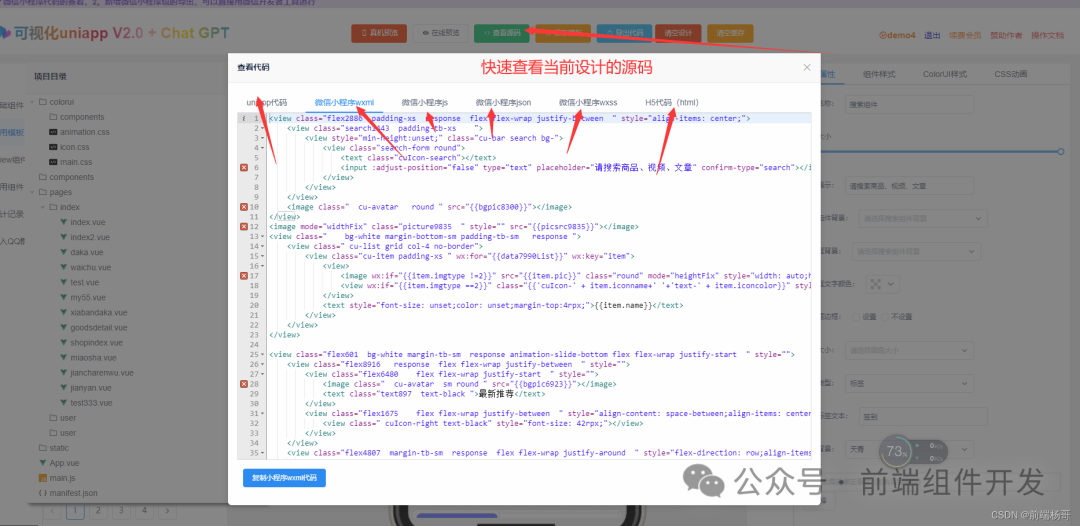The width and height of the screenshot is (1080, 526).
Task: Click the info marker on line 1
Action: pos(244,118)
